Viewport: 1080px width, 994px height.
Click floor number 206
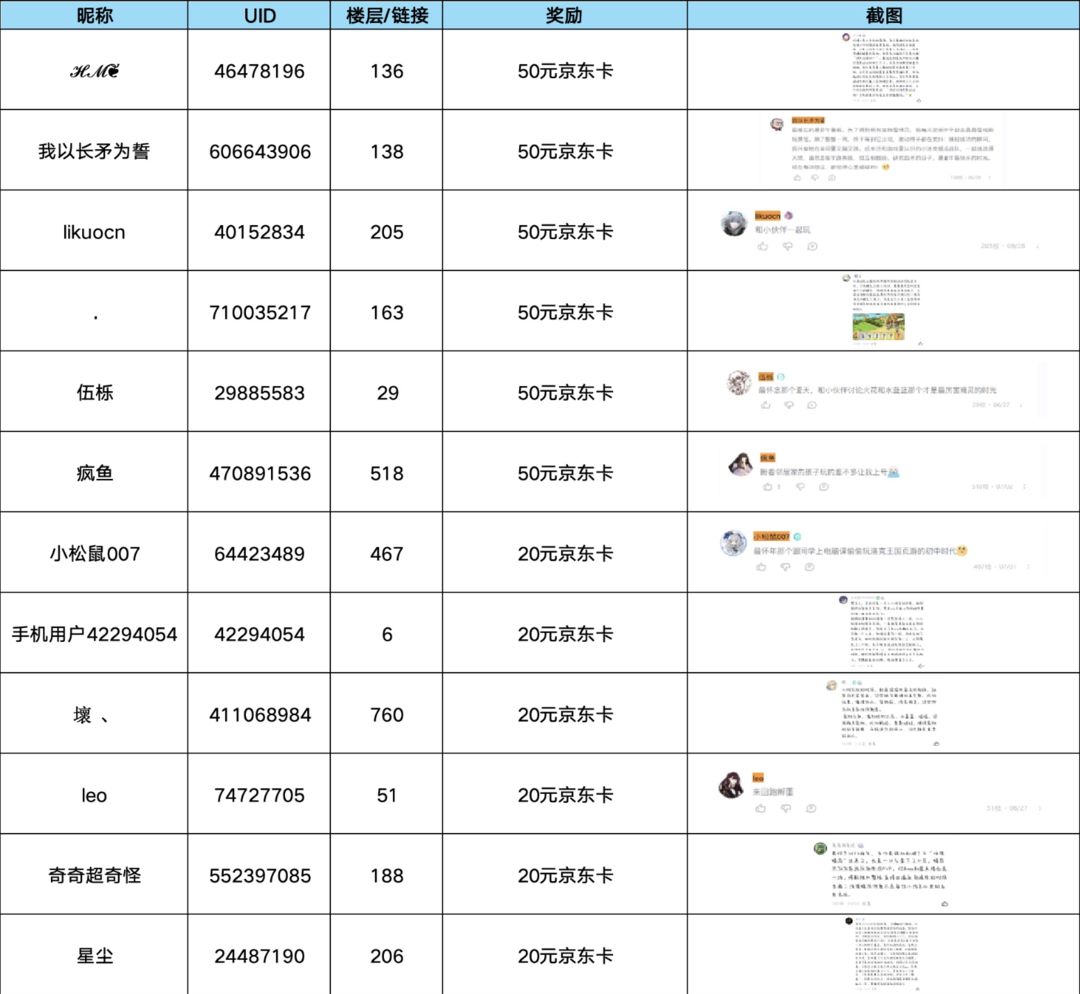(386, 957)
